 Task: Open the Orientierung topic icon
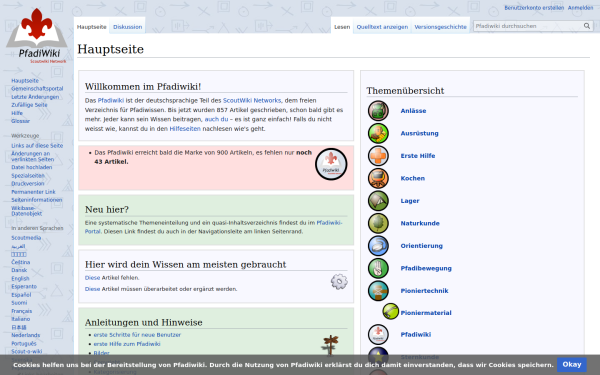(x=378, y=246)
